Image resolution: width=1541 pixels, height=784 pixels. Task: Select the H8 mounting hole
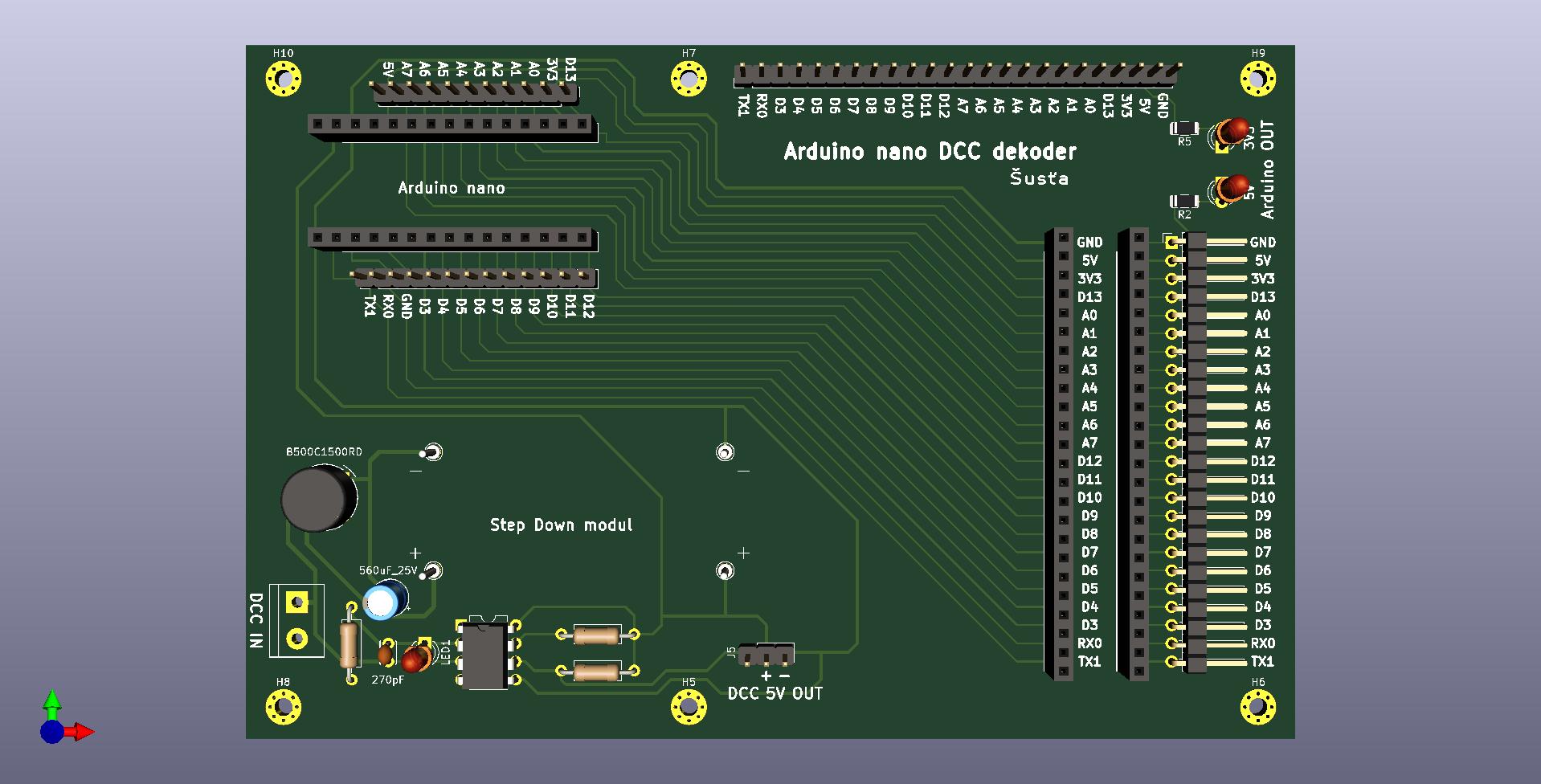[283, 708]
